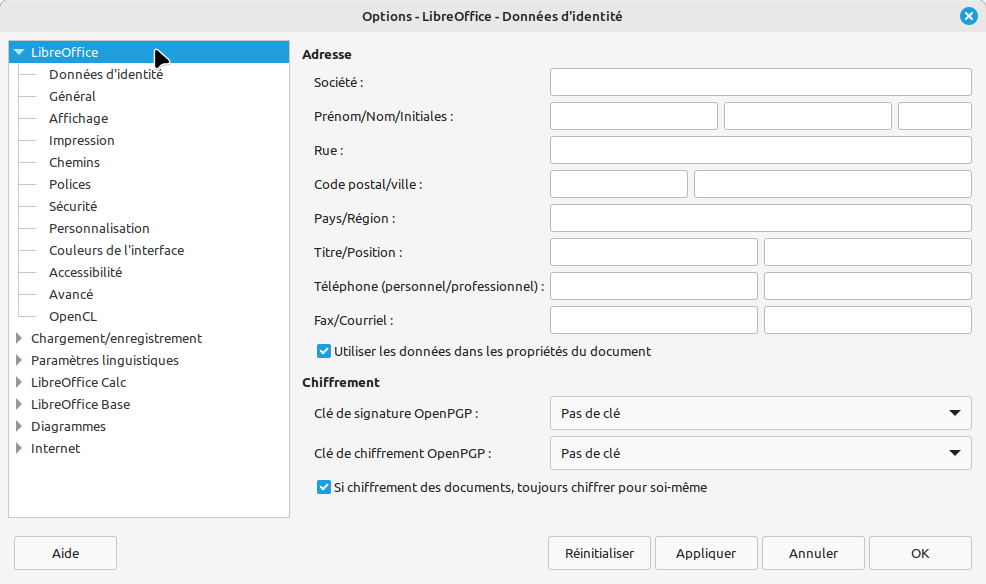Open the Clé de chiffrement OpenPGP dropdown
The width and height of the screenshot is (986, 584).
(x=760, y=453)
